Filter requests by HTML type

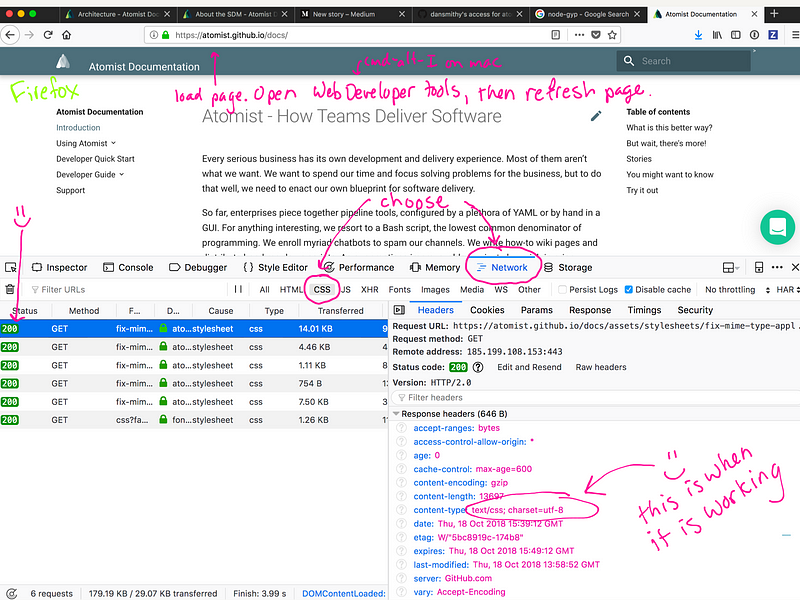(291, 289)
